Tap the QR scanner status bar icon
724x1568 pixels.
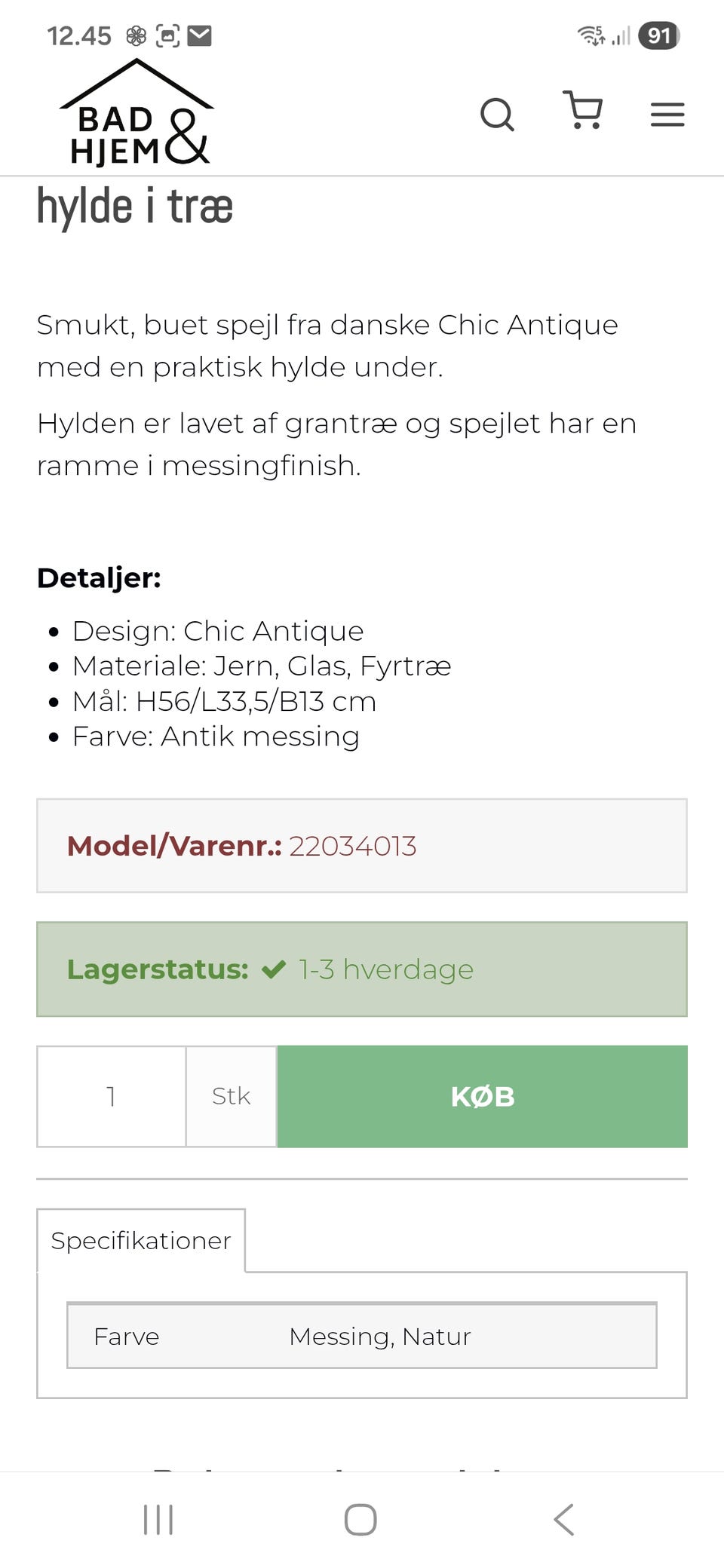click(167, 34)
